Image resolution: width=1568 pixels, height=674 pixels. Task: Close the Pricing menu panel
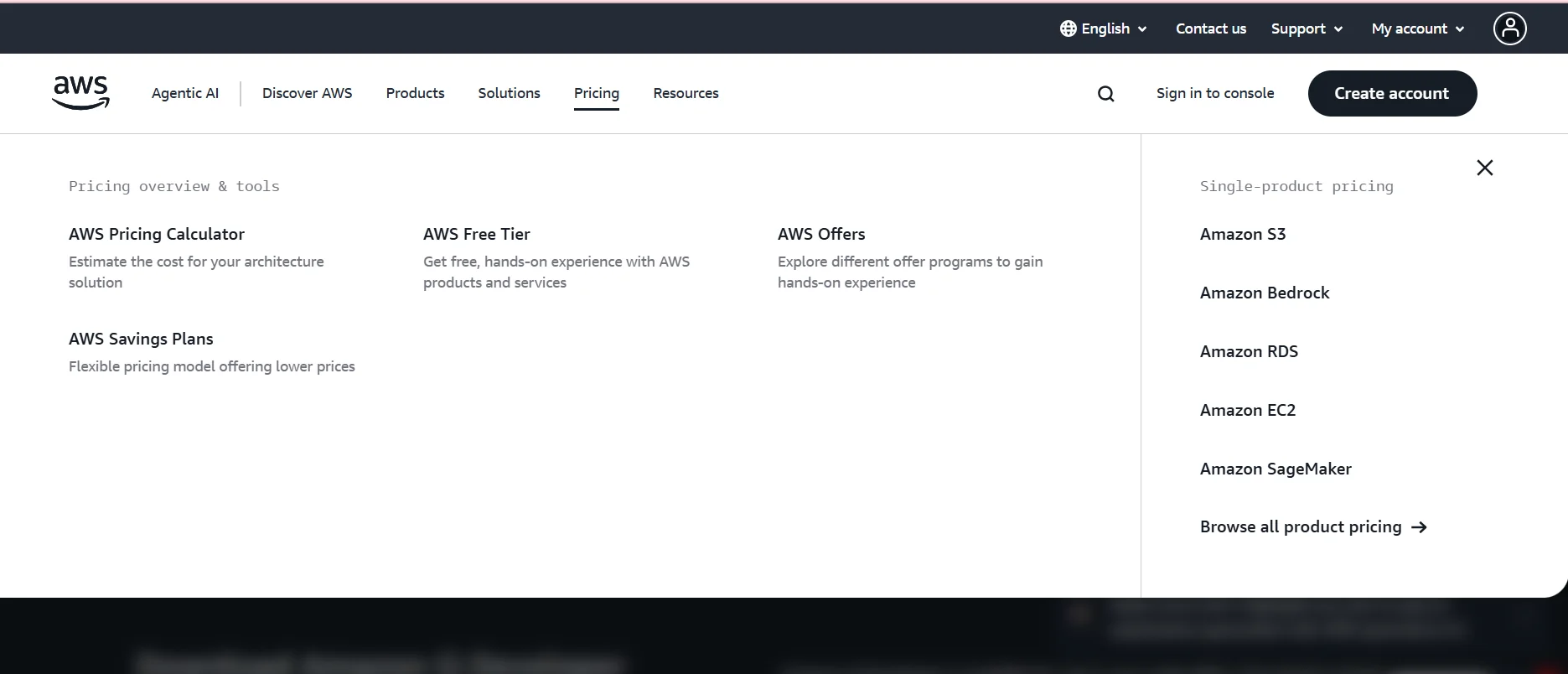coord(1484,168)
